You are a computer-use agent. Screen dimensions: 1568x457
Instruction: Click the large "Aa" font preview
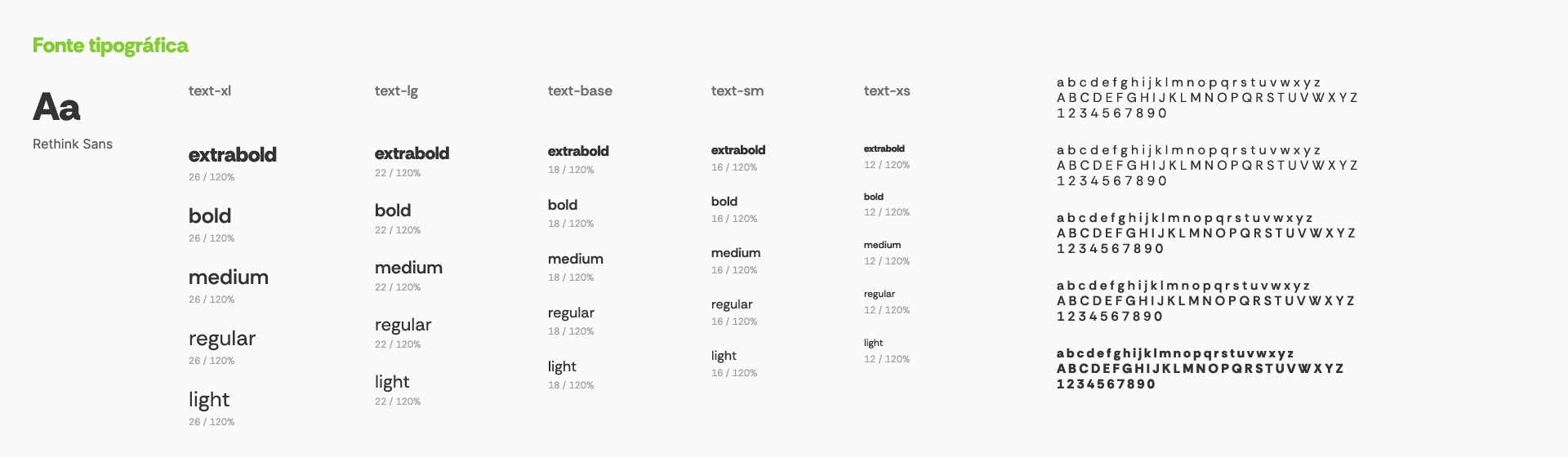pyautogui.click(x=56, y=107)
